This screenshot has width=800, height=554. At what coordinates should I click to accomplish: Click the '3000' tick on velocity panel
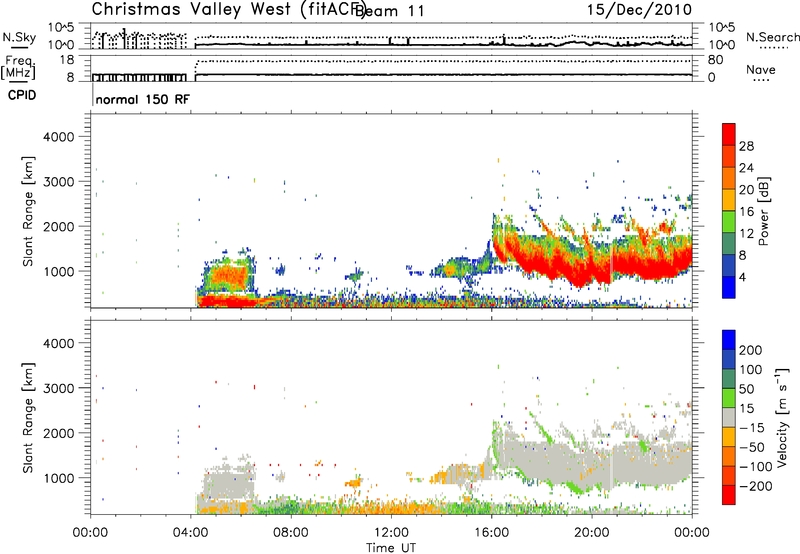click(58, 388)
